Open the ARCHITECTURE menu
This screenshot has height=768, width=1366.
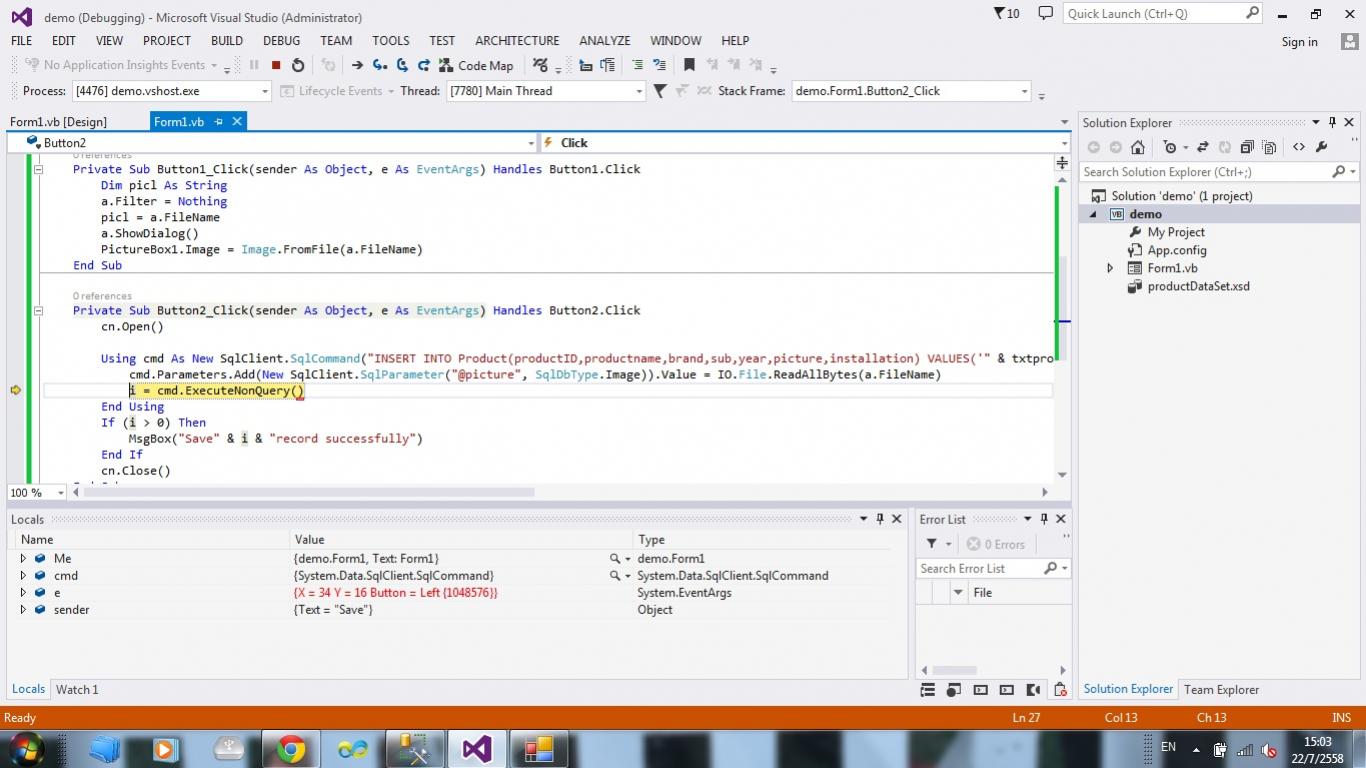coord(517,41)
